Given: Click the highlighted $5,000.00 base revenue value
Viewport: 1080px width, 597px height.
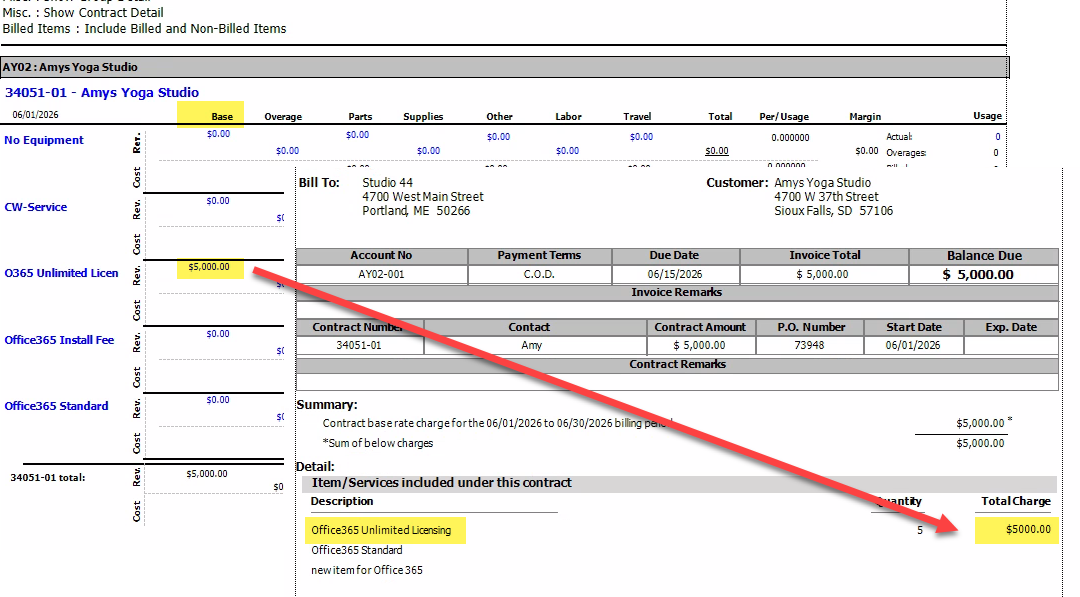Looking at the screenshot, I should 209,266.
